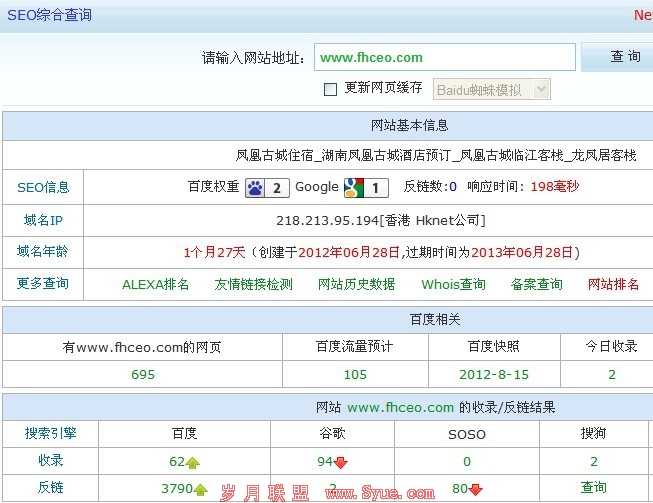Click the Google PageRank icon
This screenshot has height=503, width=653.
(x=352, y=187)
